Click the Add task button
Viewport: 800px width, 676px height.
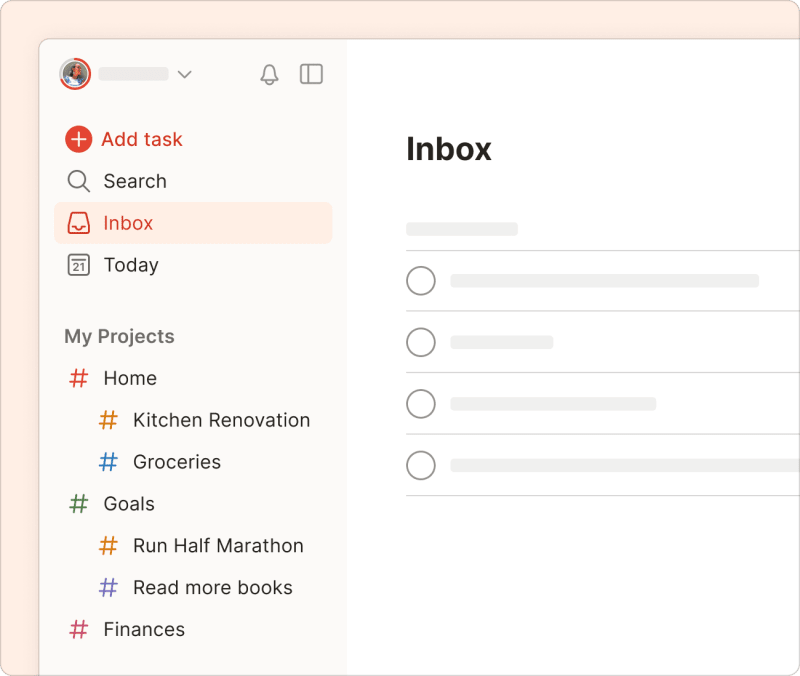coord(140,139)
